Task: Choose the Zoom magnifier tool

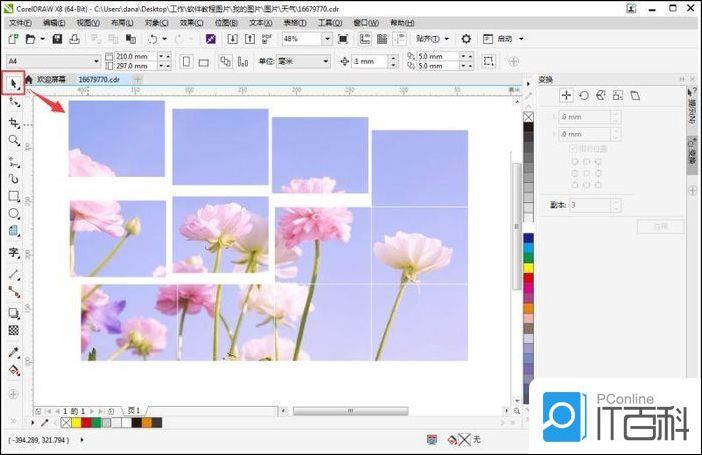Action: [x=14, y=141]
